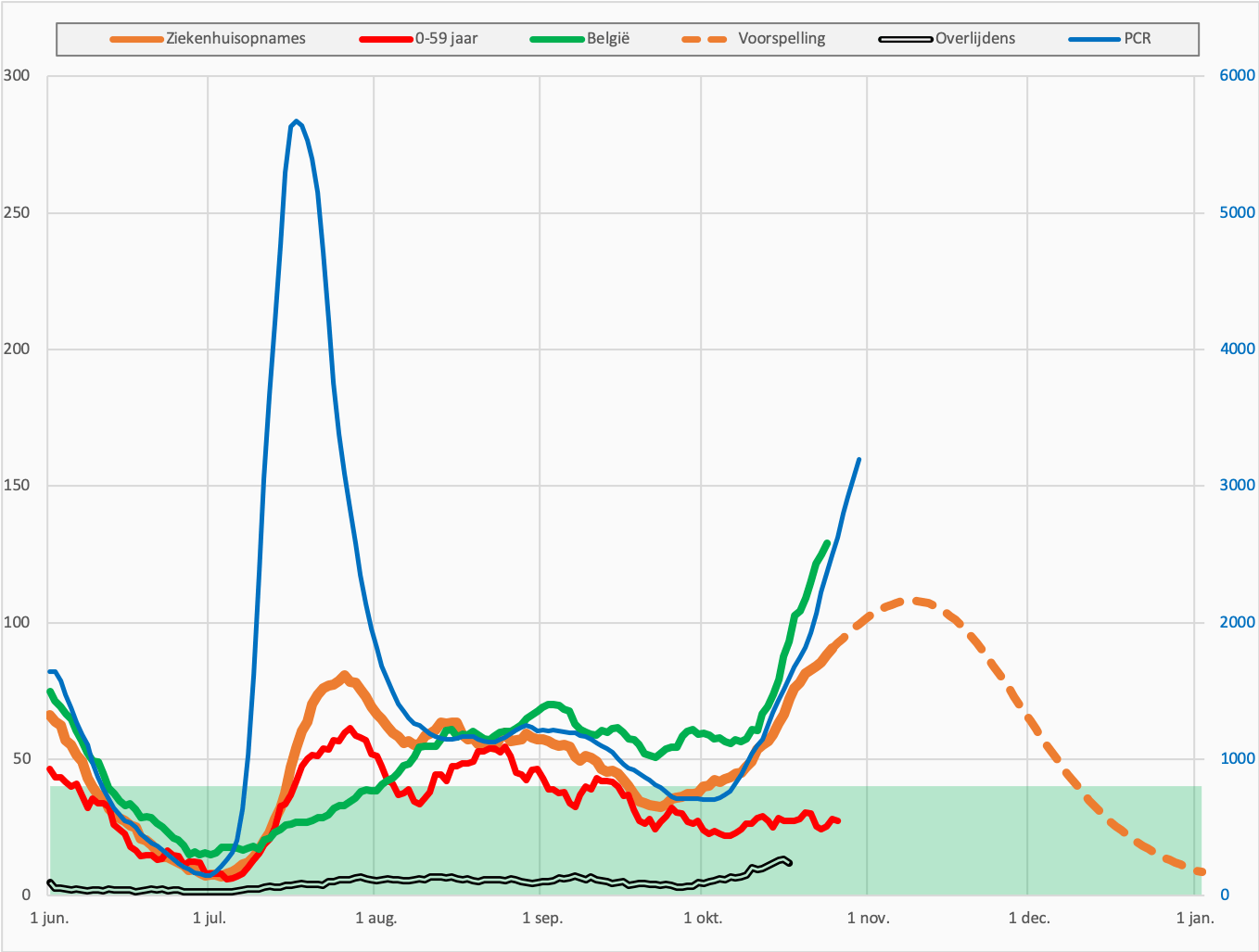The height and width of the screenshot is (952, 1259).
Task: Click the end of the green België line
Action: (x=827, y=543)
